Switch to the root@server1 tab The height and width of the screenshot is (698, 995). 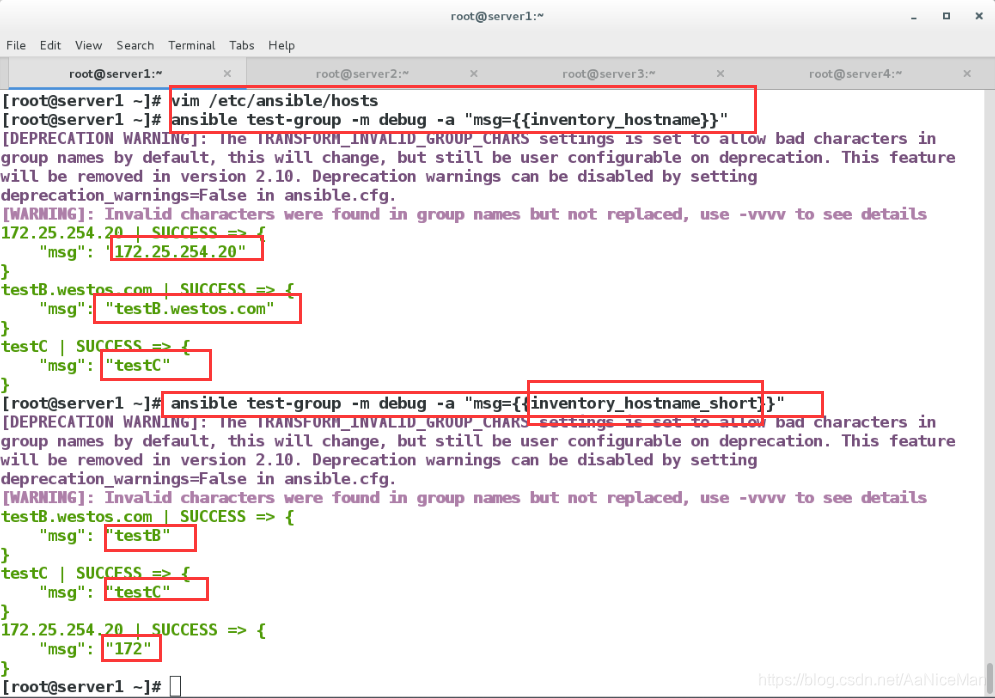(115, 74)
